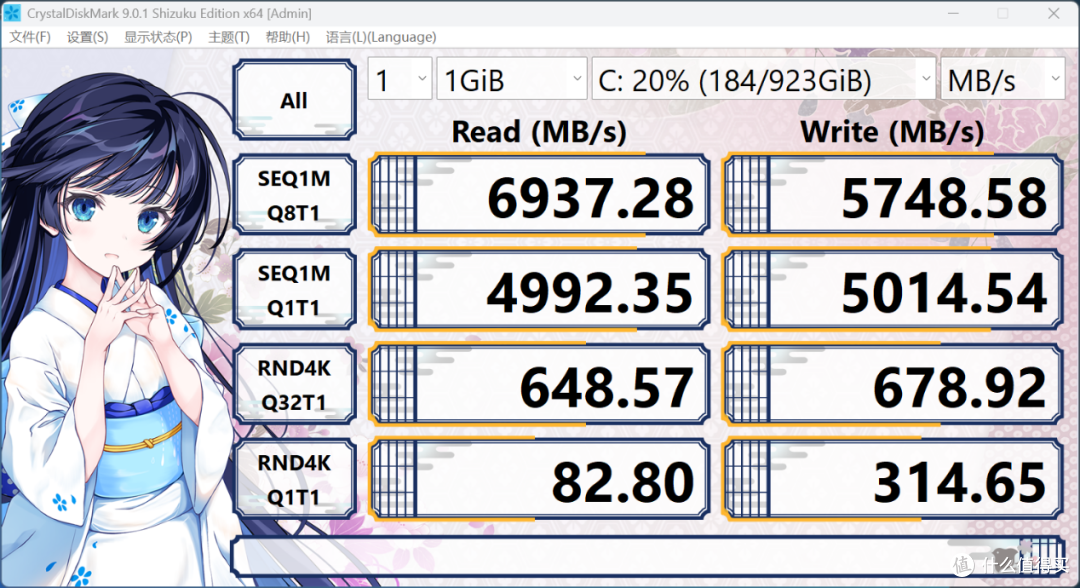The image size is (1080, 588).
Task: Open the 帮助(H) menu
Action: tap(287, 37)
